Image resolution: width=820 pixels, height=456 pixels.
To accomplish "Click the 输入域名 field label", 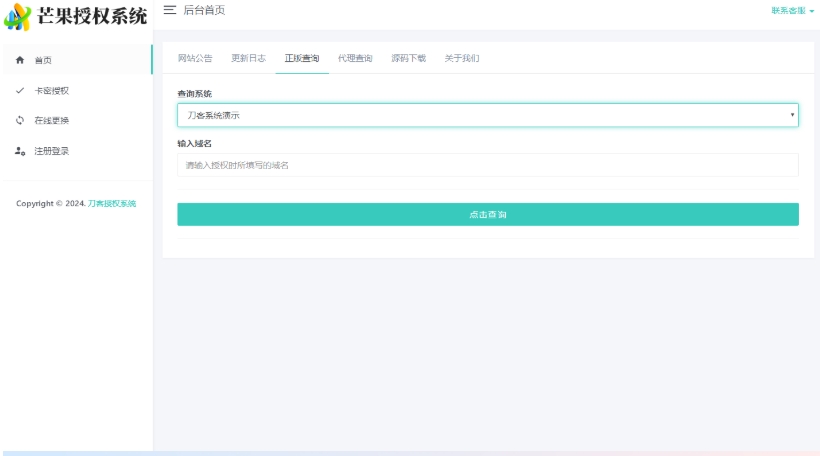I will coord(195,143).
